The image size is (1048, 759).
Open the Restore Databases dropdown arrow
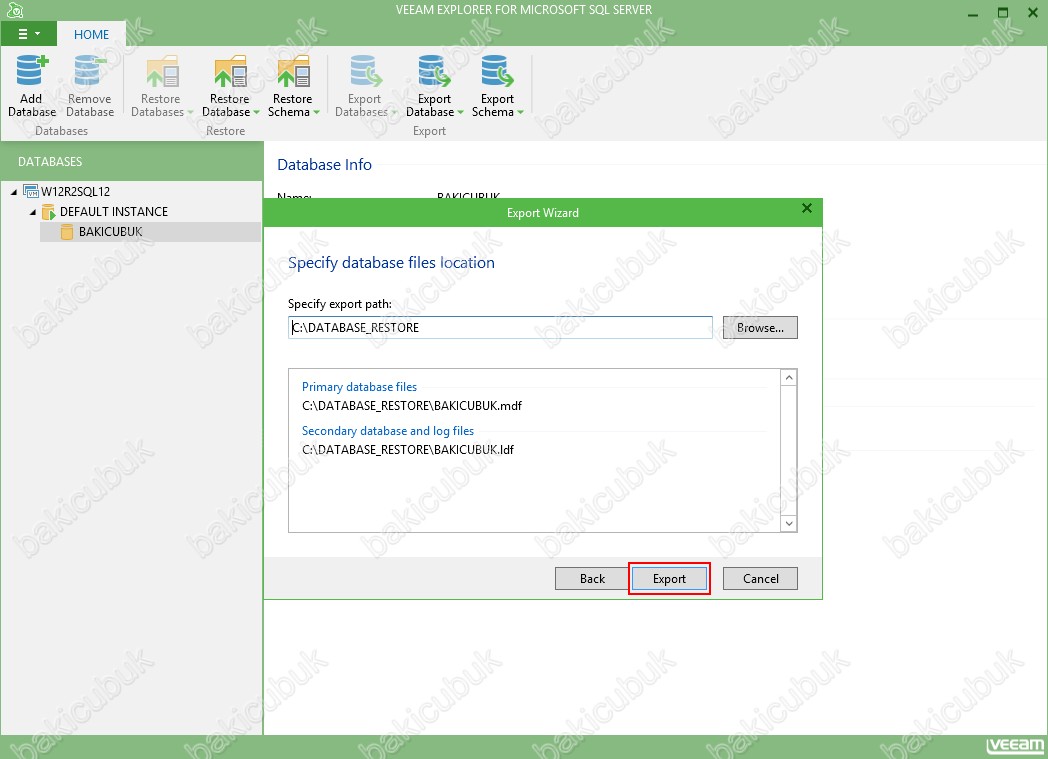click(190, 112)
